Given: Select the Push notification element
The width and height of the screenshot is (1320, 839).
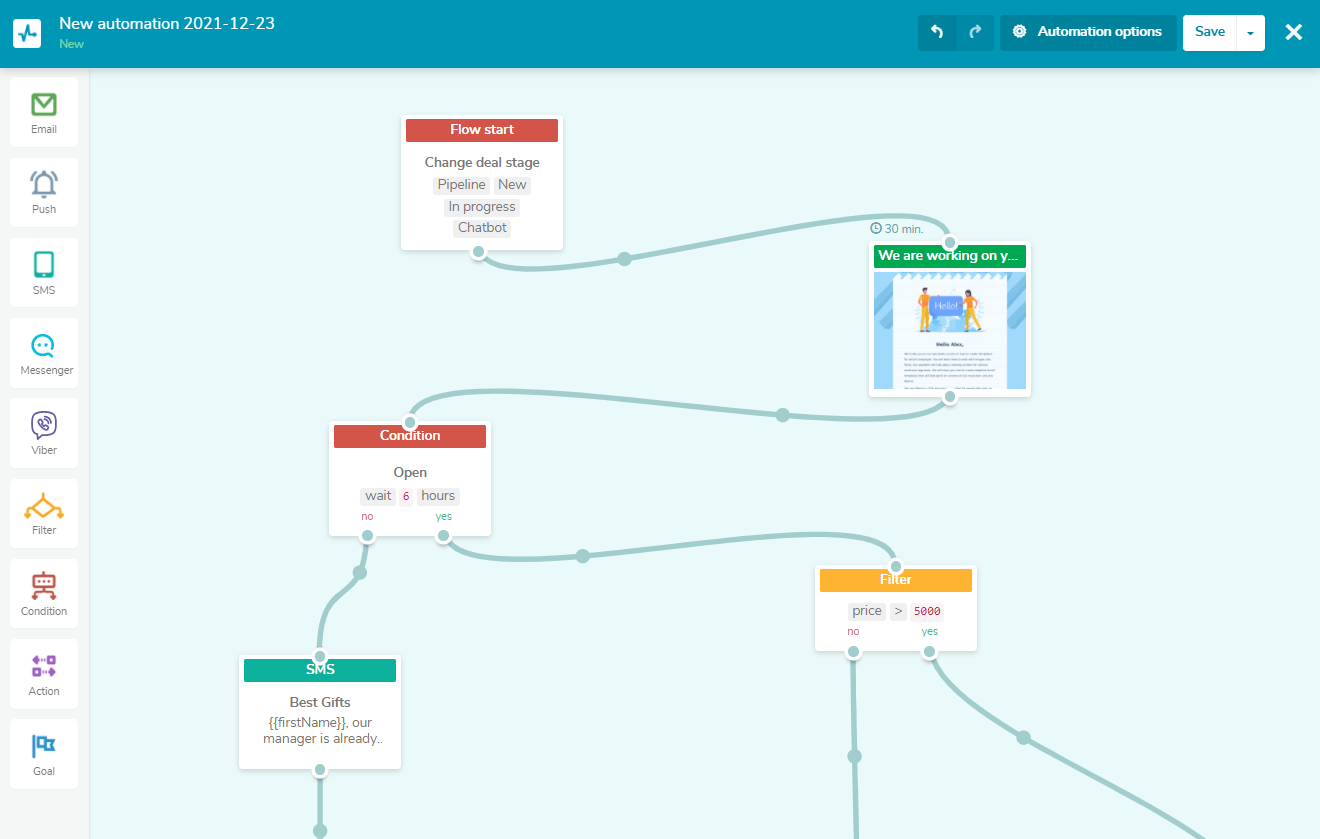Looking at the screenshot, I should click(44, 192).
